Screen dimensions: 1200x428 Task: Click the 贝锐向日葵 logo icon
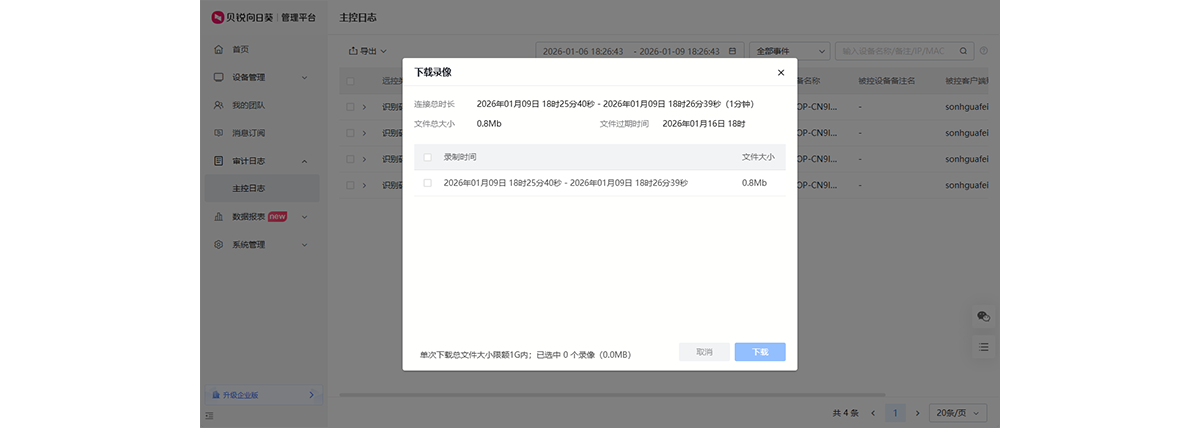[x=217, y=17]
